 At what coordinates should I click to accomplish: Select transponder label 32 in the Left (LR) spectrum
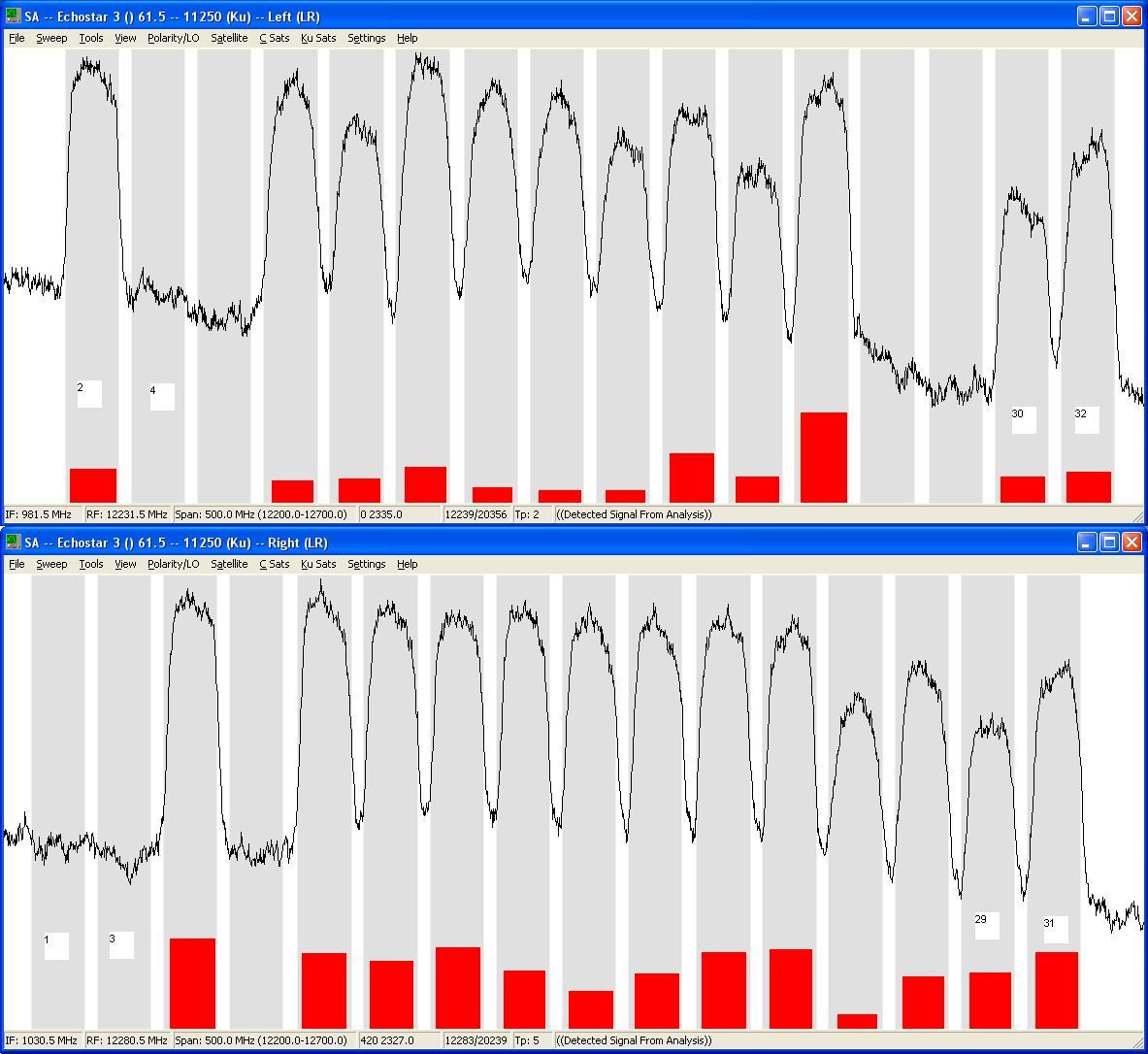click(x=1086, y=419)
